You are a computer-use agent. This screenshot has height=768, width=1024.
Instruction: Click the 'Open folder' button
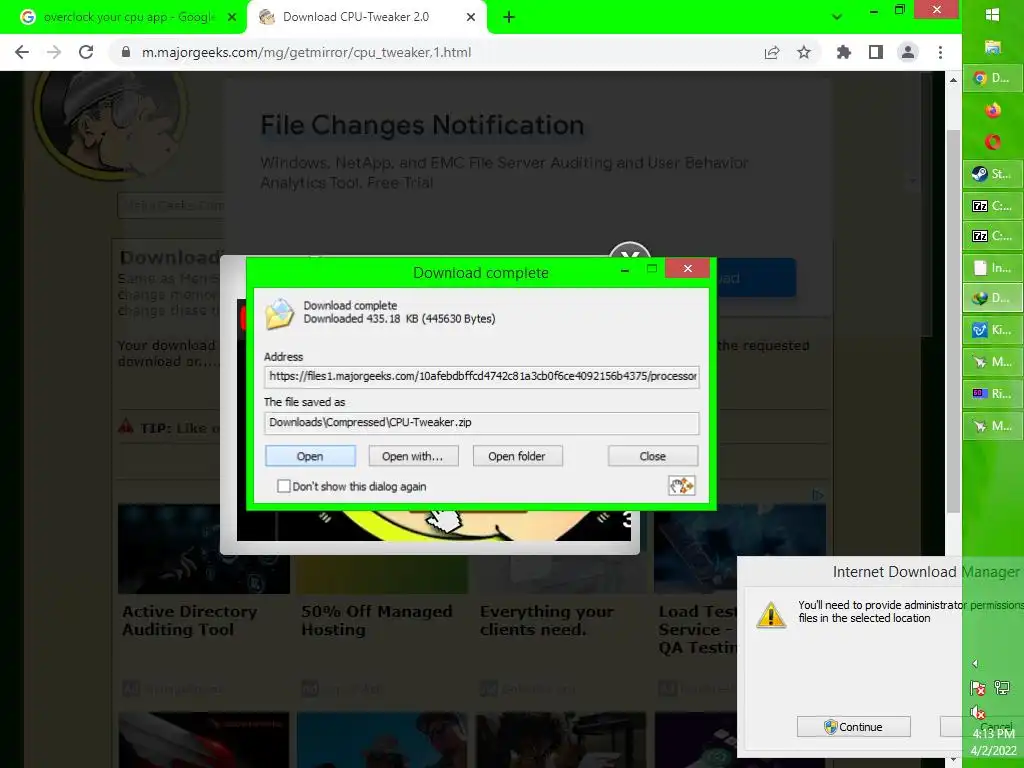(x=517, y=456)
